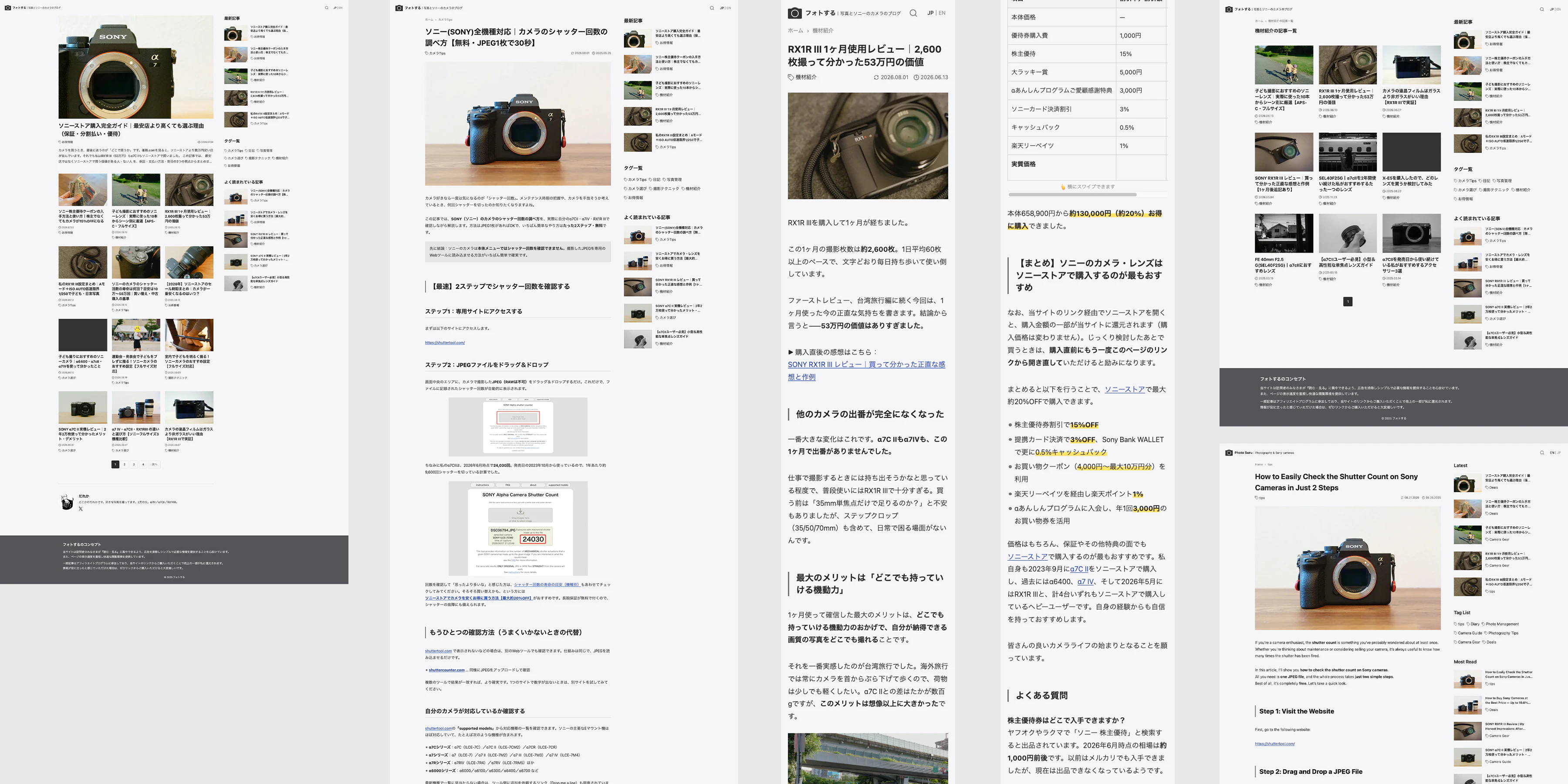Tap the magnifier icon in the mobile RX1R III review header

pos(913,13)
